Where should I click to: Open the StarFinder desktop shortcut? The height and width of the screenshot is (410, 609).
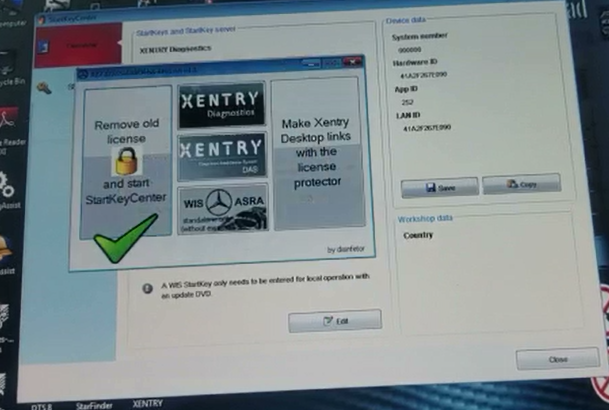(x=94, y=406)
